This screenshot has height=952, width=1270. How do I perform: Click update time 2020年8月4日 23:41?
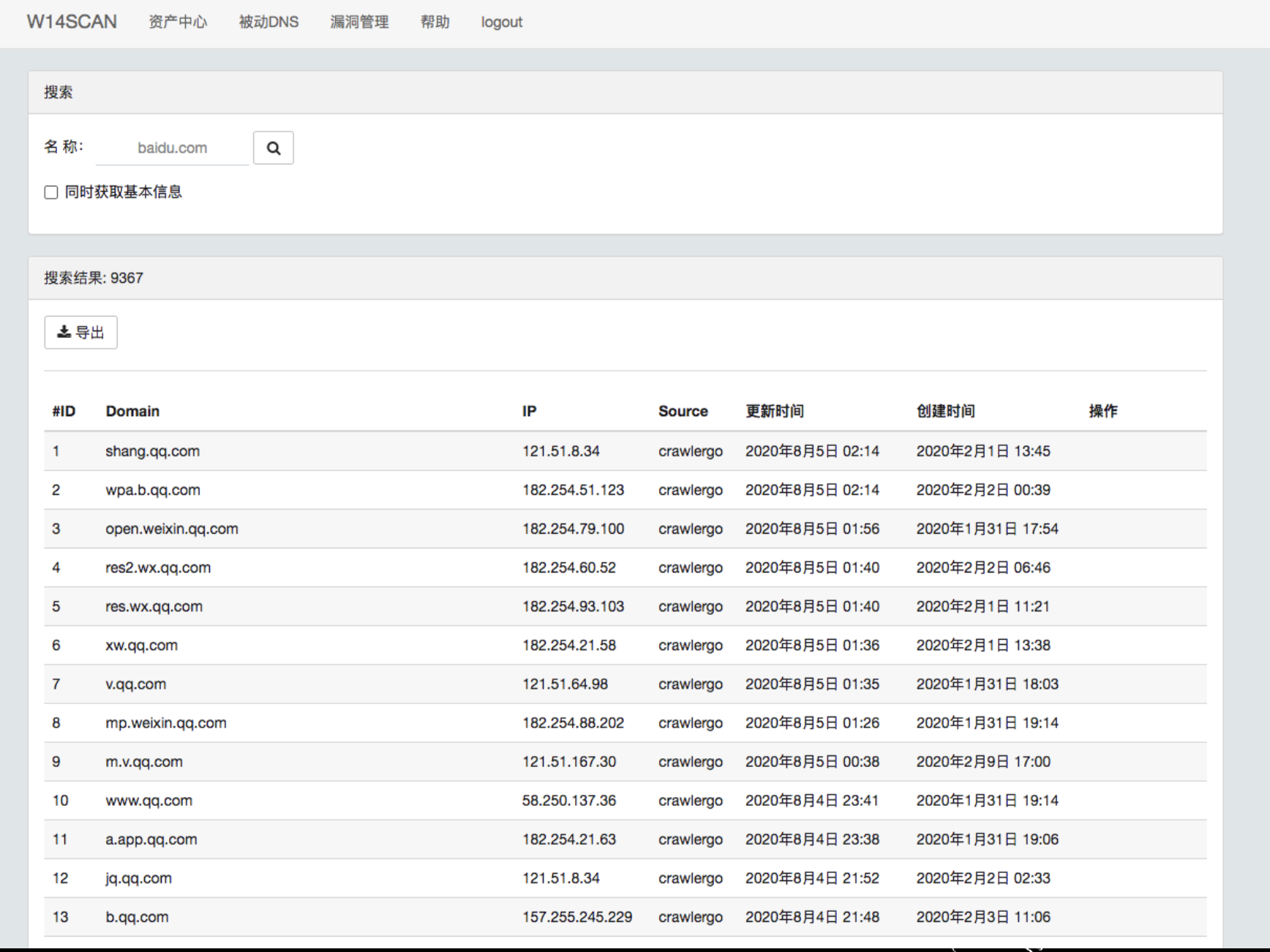[812, 800]
